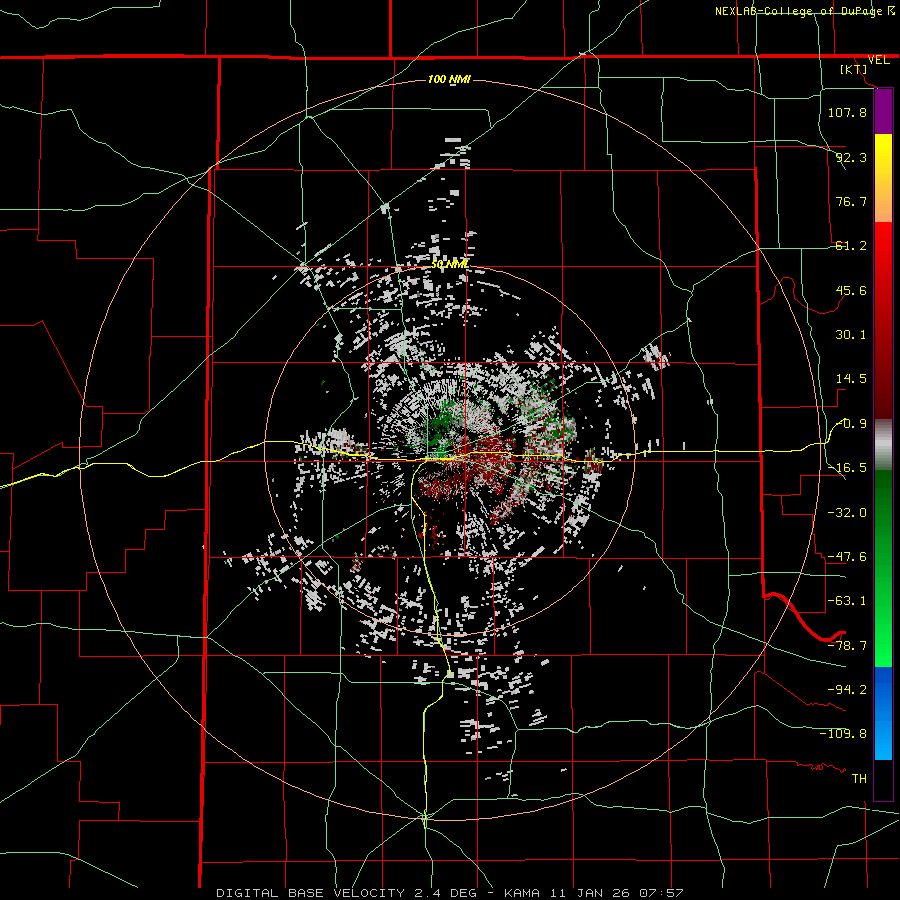Screen dimensions: 900x900
Task: Click the 76.7 velocity scale value
Action: coord(851,201)
